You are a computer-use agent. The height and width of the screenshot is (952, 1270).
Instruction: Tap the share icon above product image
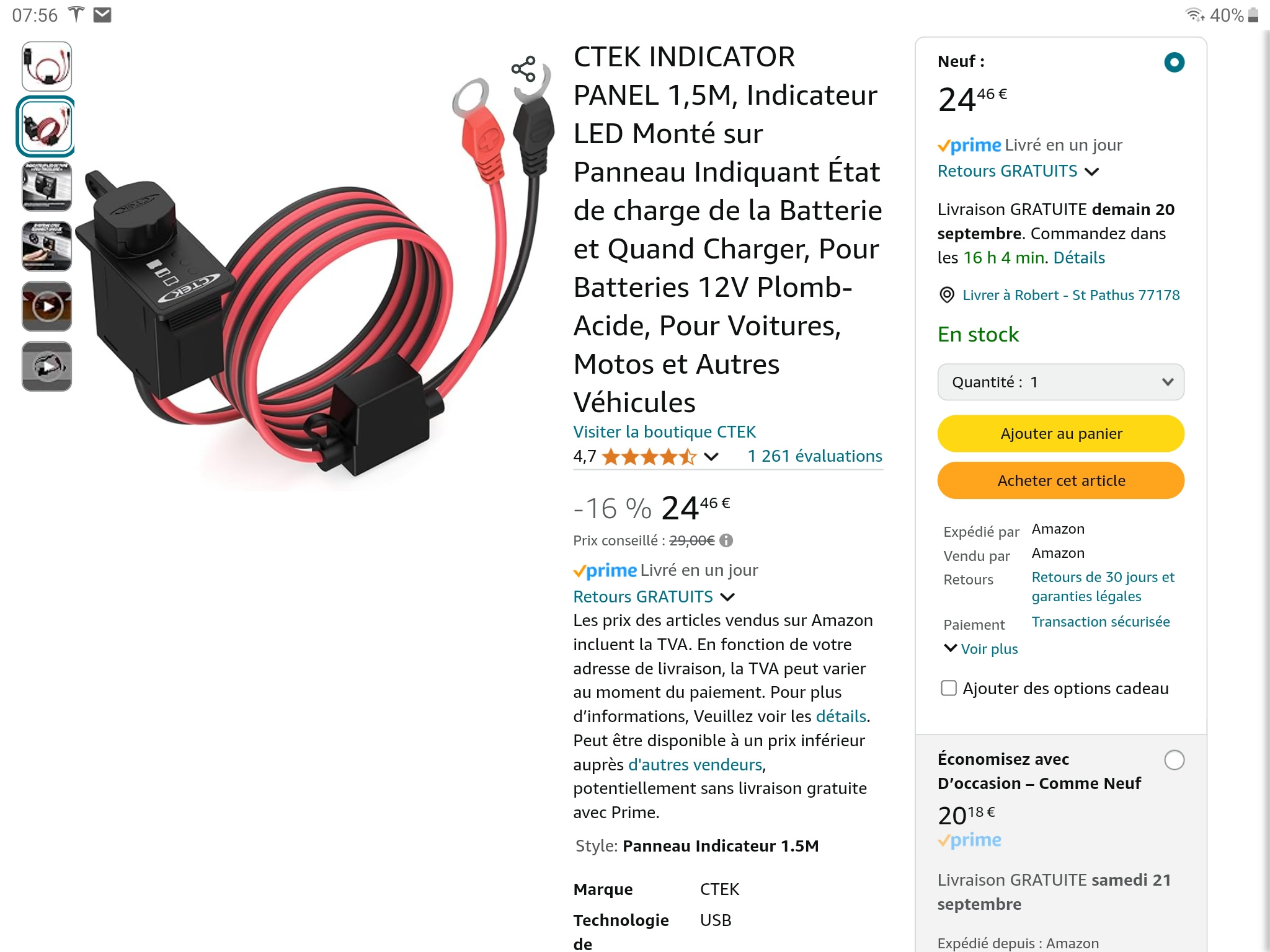523,69
